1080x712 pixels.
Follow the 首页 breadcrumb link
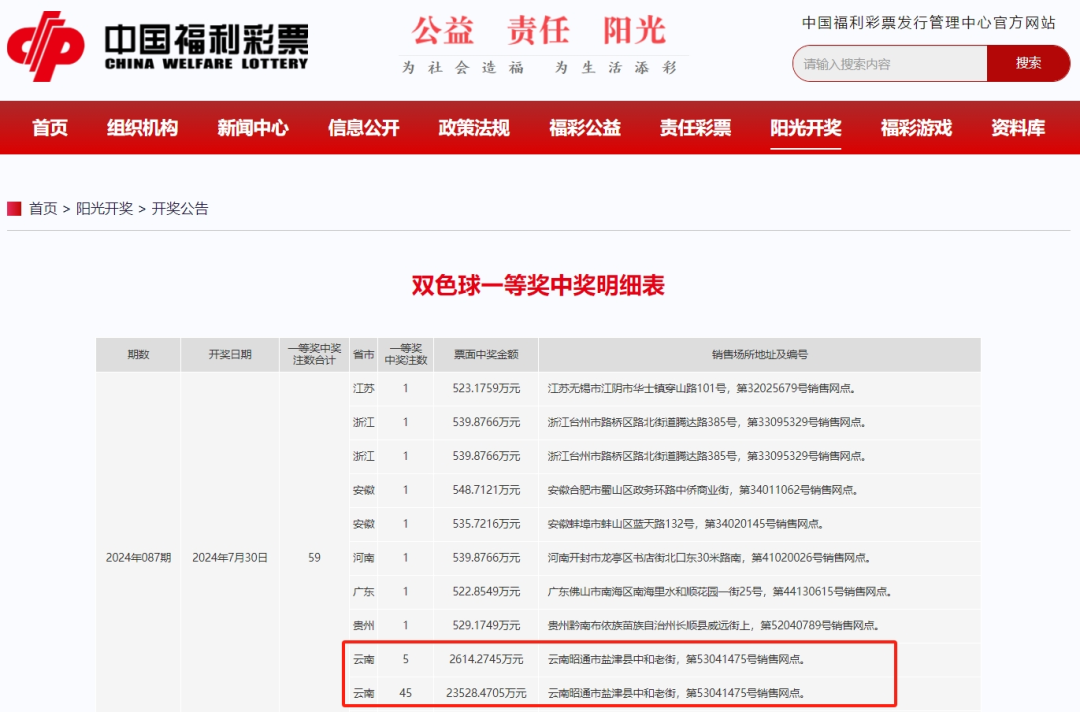43,209
